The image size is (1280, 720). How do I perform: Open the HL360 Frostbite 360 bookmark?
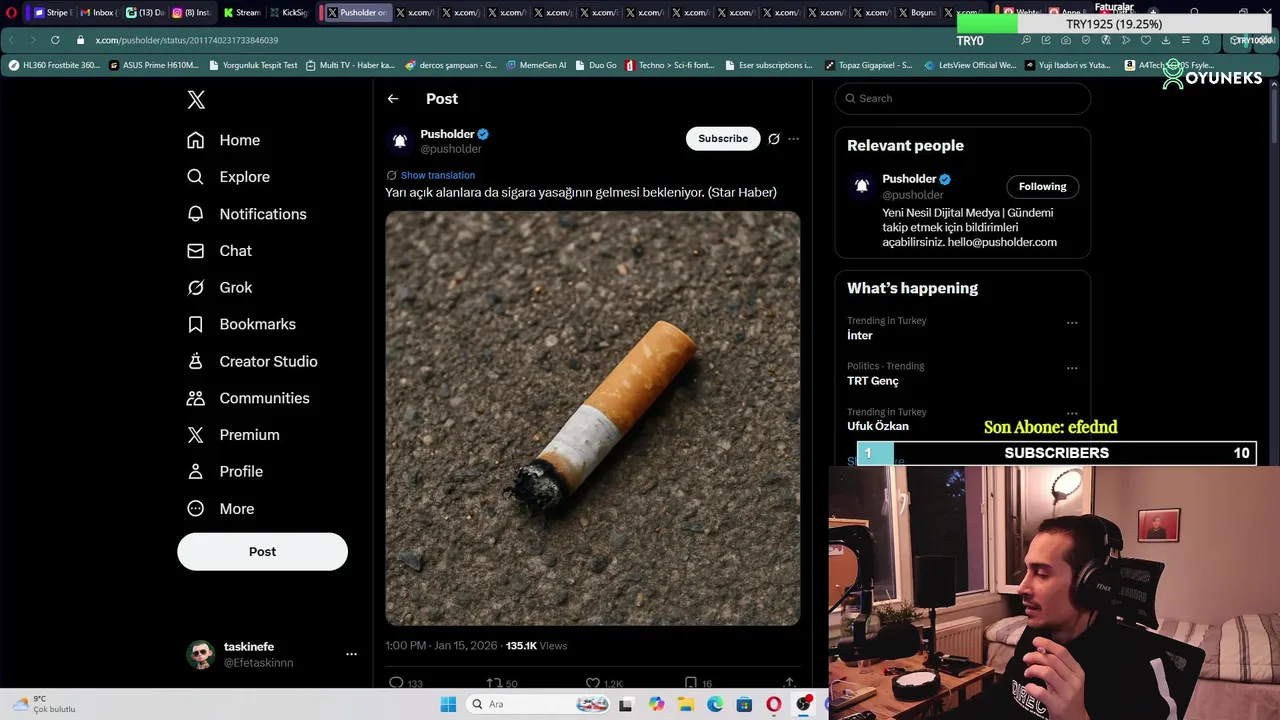(54, 65)
